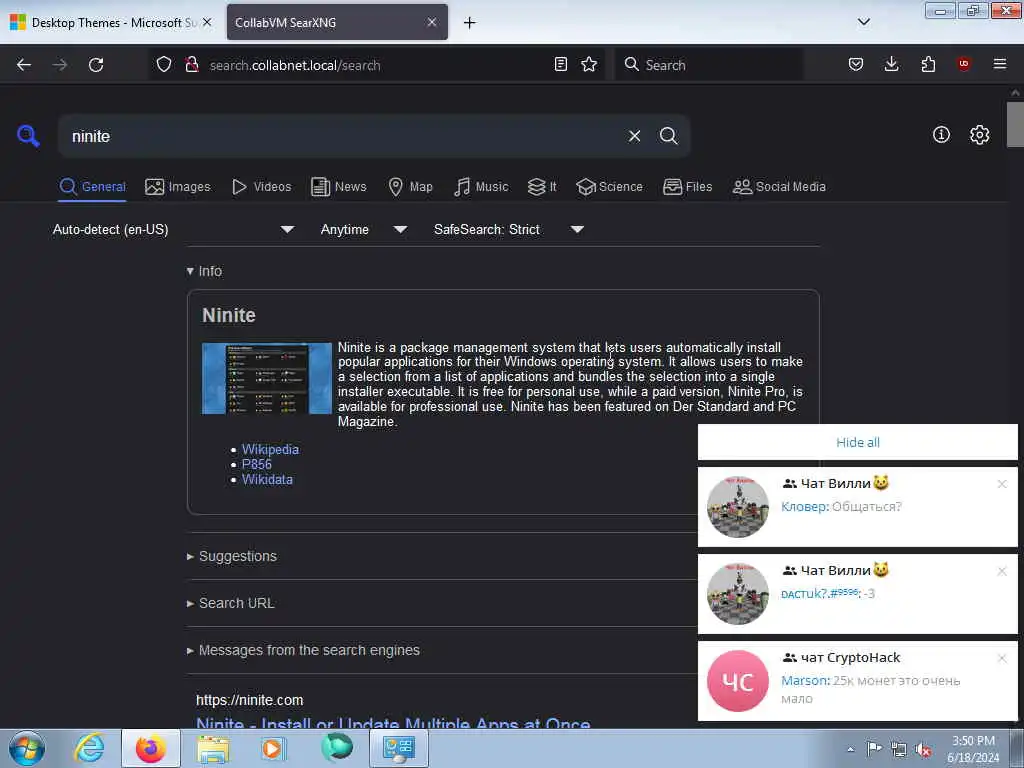Open the Wikipedia link for Ninite
This screenshot has width=1024, height=768.
click(270, 449)
